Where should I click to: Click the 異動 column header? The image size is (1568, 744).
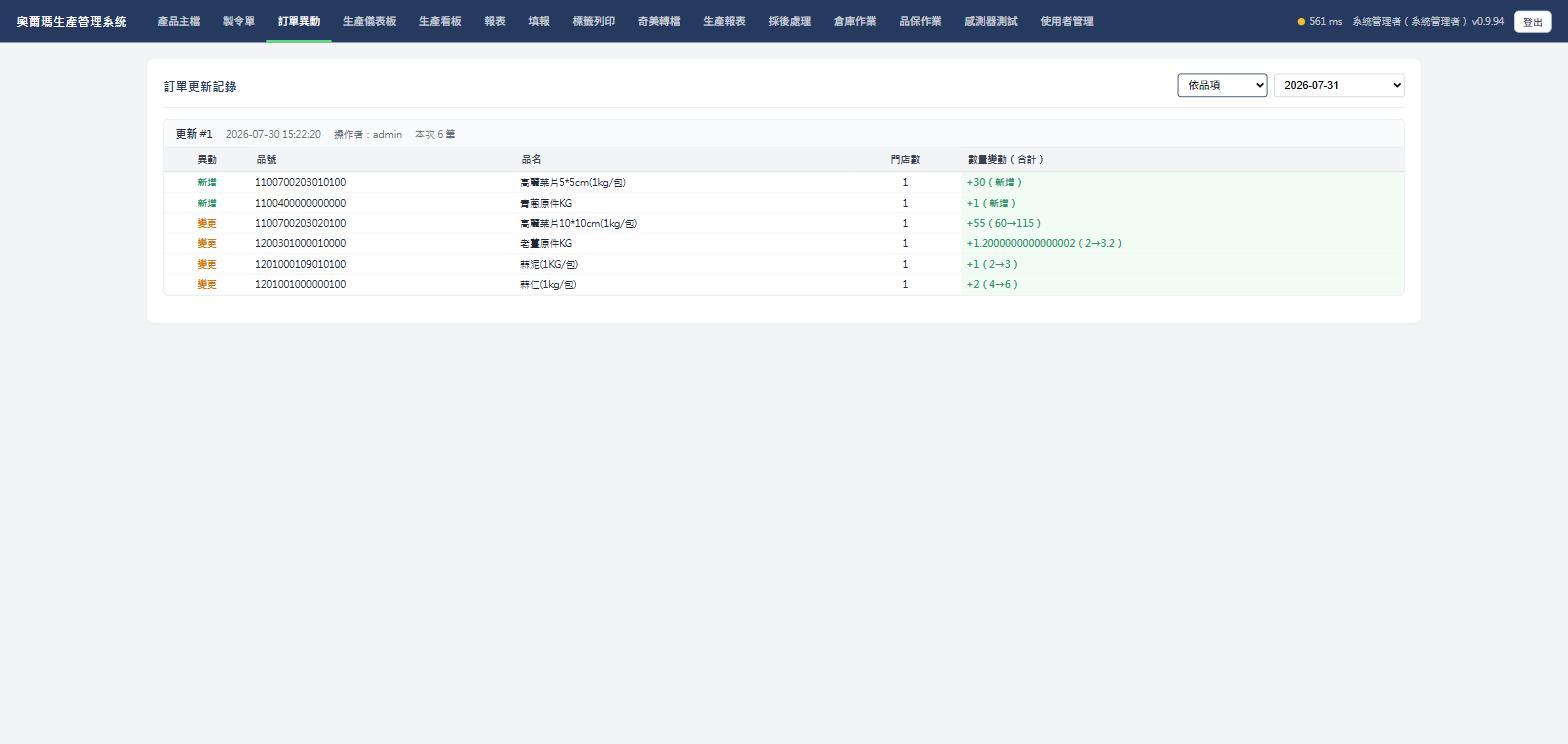207,160
